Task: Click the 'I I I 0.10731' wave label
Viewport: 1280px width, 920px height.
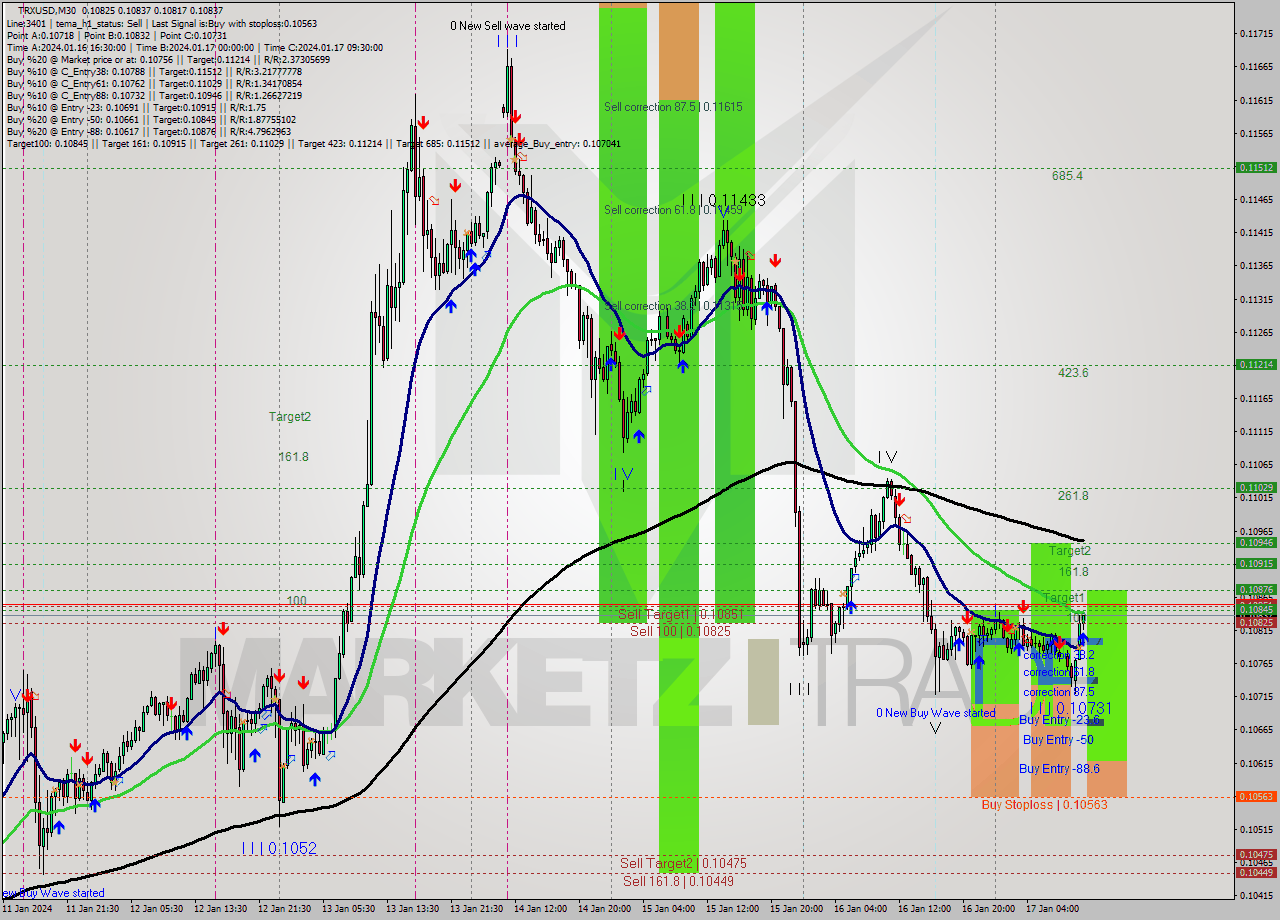Action: click(1070, 708)
